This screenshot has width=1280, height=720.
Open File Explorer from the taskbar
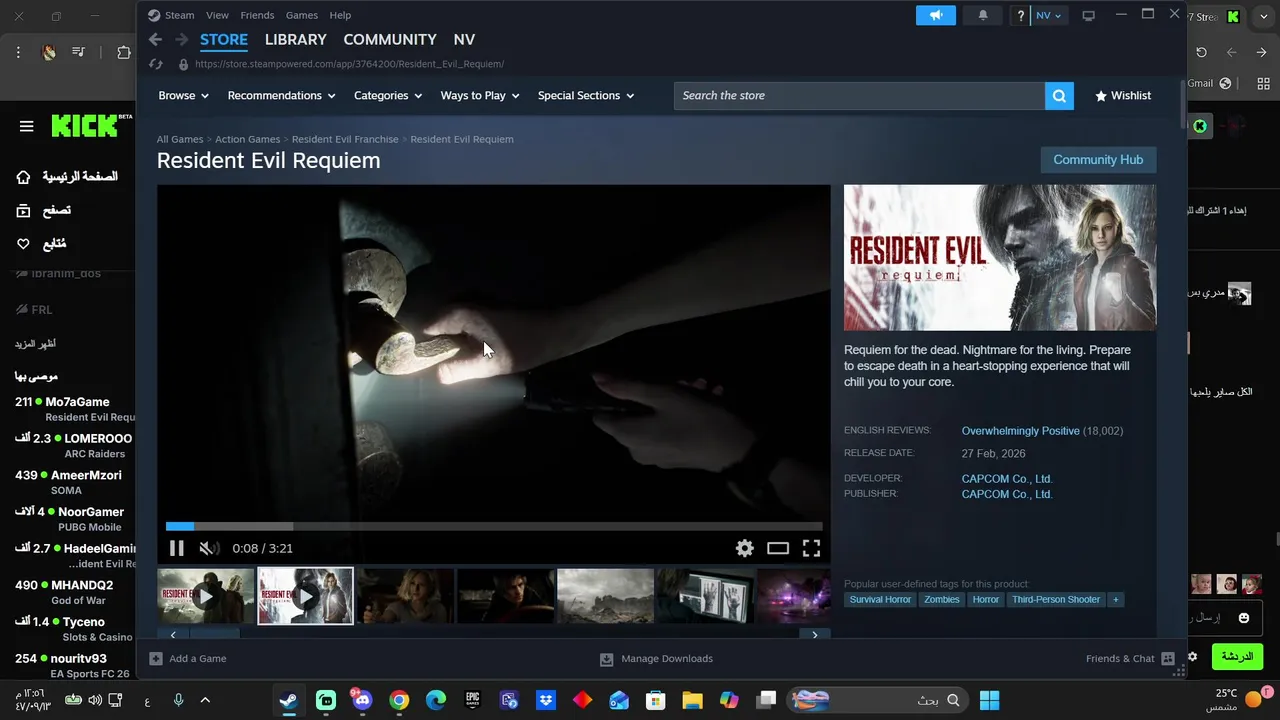(692, 700)
